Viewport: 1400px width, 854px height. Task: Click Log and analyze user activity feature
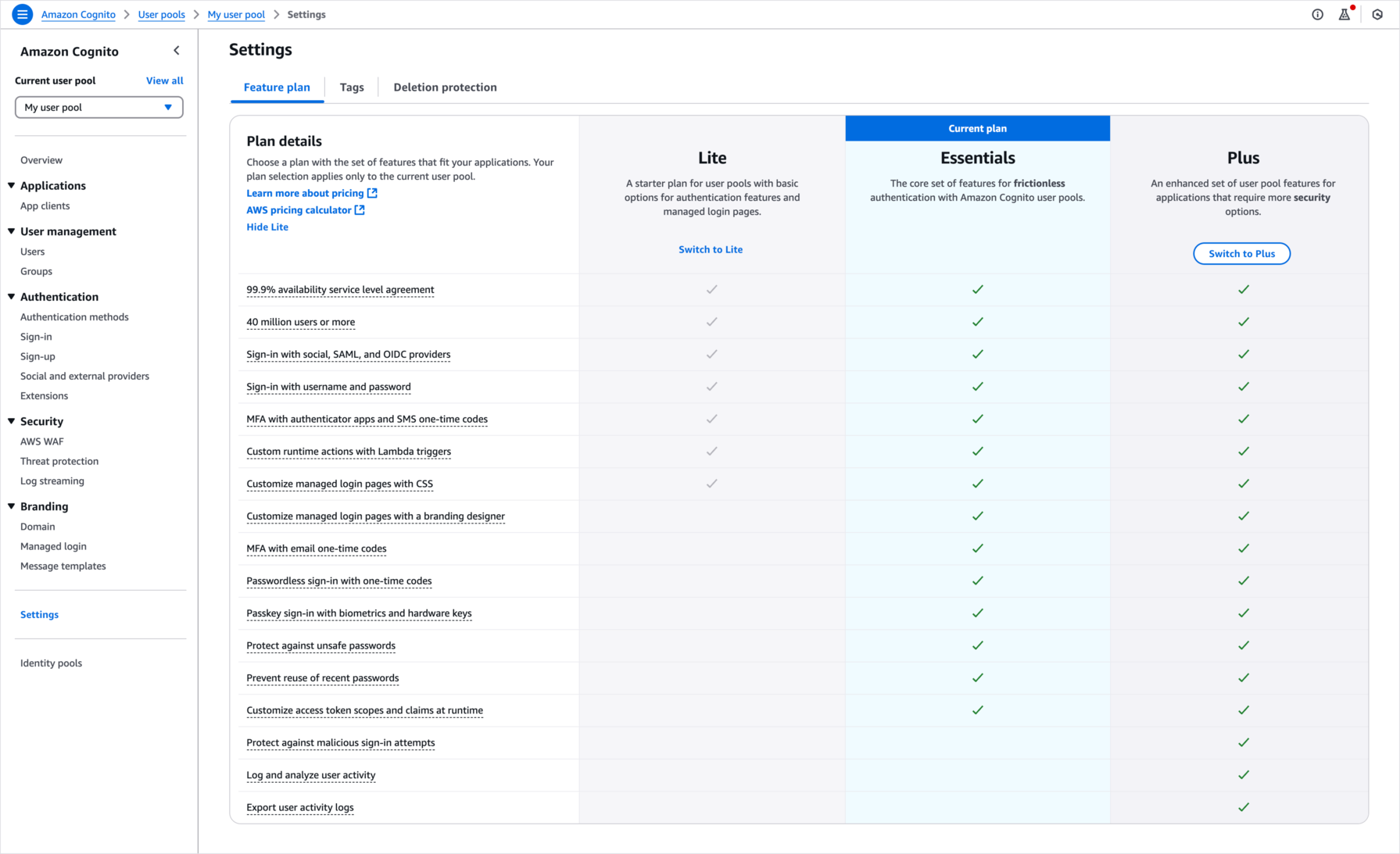click(x=311, y=776)
